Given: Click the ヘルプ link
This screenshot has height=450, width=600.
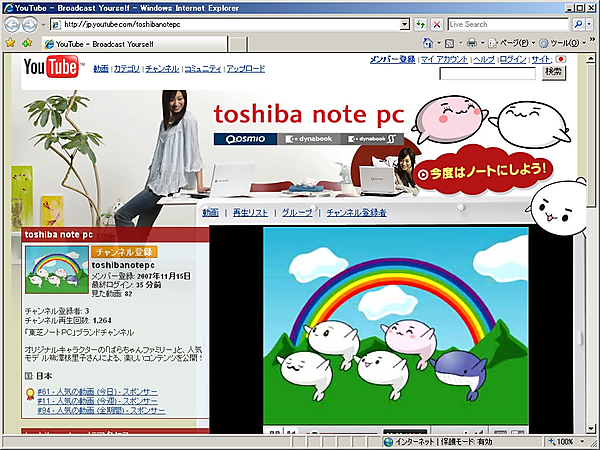Looking at the screenshot, I should pos(484,59).
